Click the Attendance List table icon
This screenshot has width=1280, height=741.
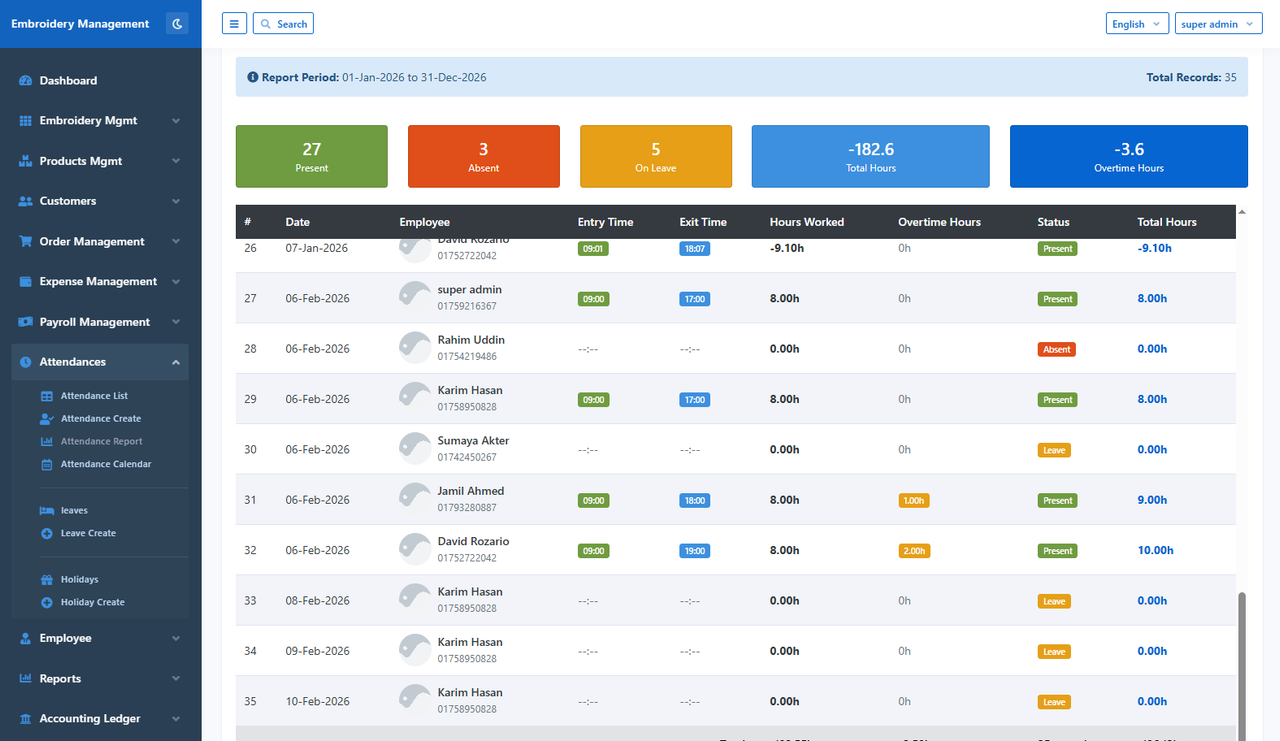click(47, 396)
